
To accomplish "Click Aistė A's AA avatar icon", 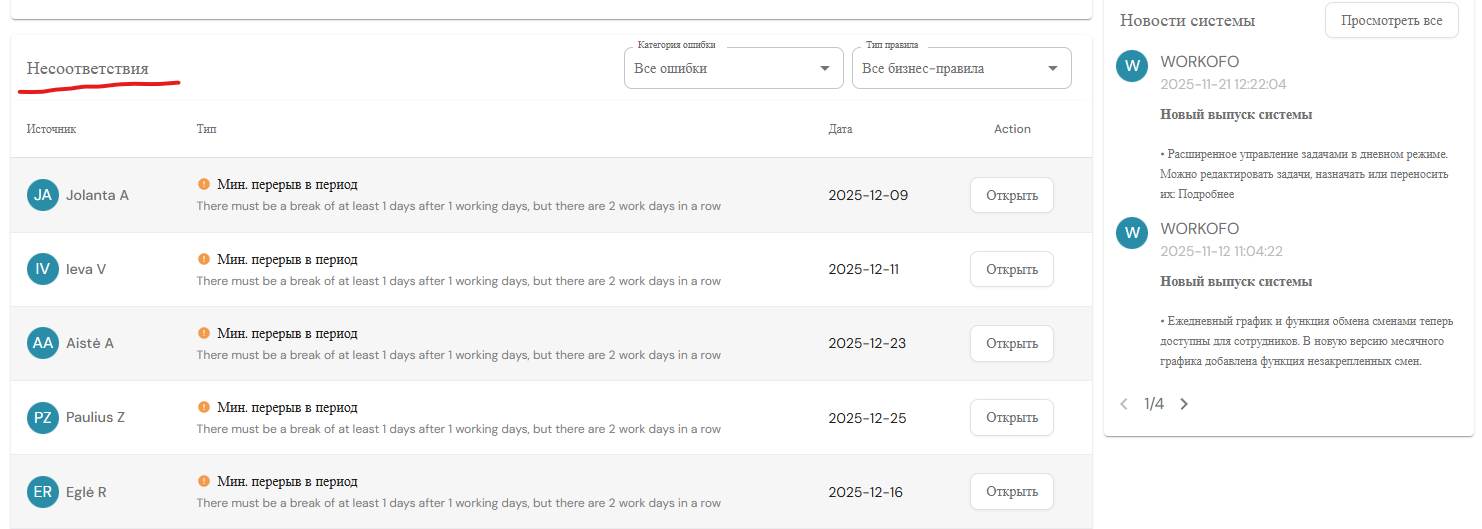I will (43, 343).
